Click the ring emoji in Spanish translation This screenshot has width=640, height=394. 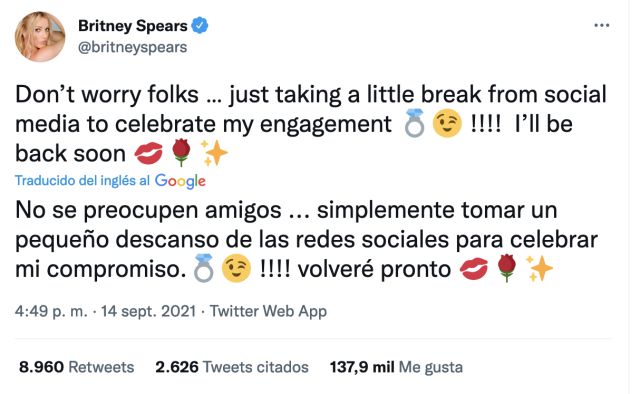(x=204, y=268)
